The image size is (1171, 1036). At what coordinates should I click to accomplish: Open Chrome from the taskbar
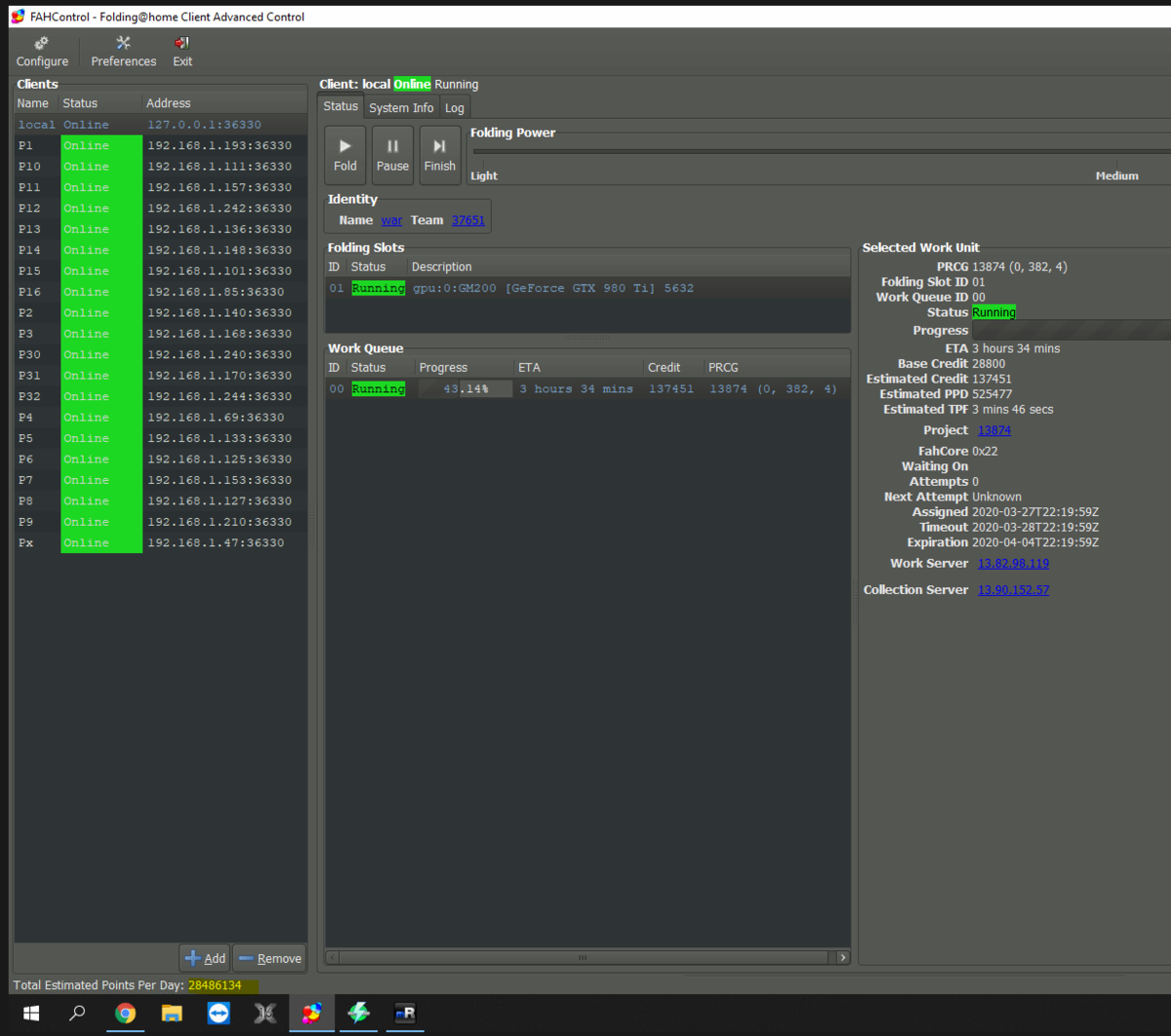125,1014
